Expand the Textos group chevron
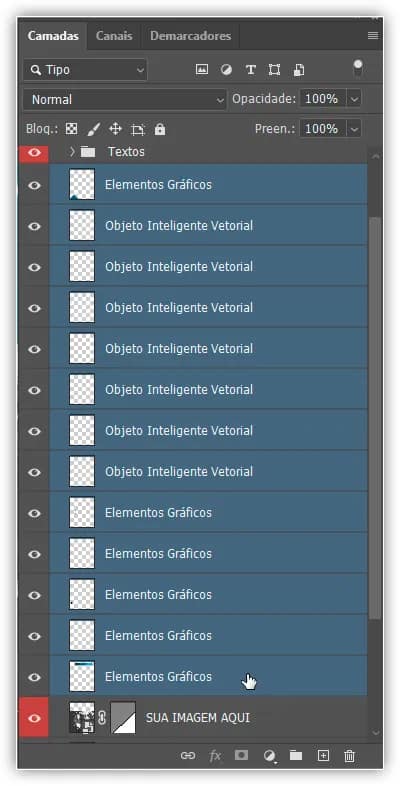 (72, 151)
